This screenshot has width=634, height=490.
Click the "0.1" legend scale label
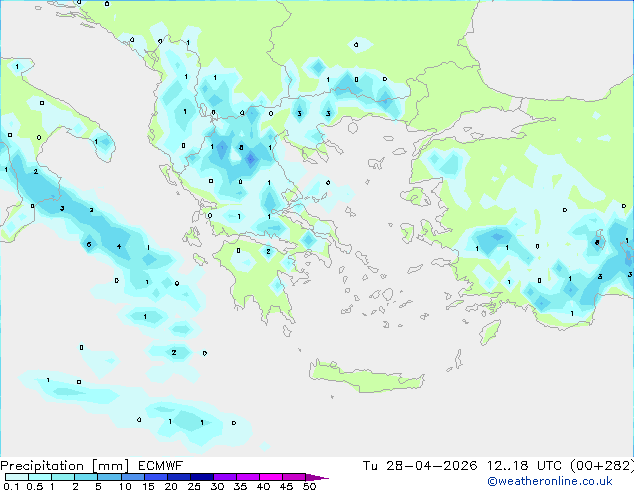[x=11, y=486]
